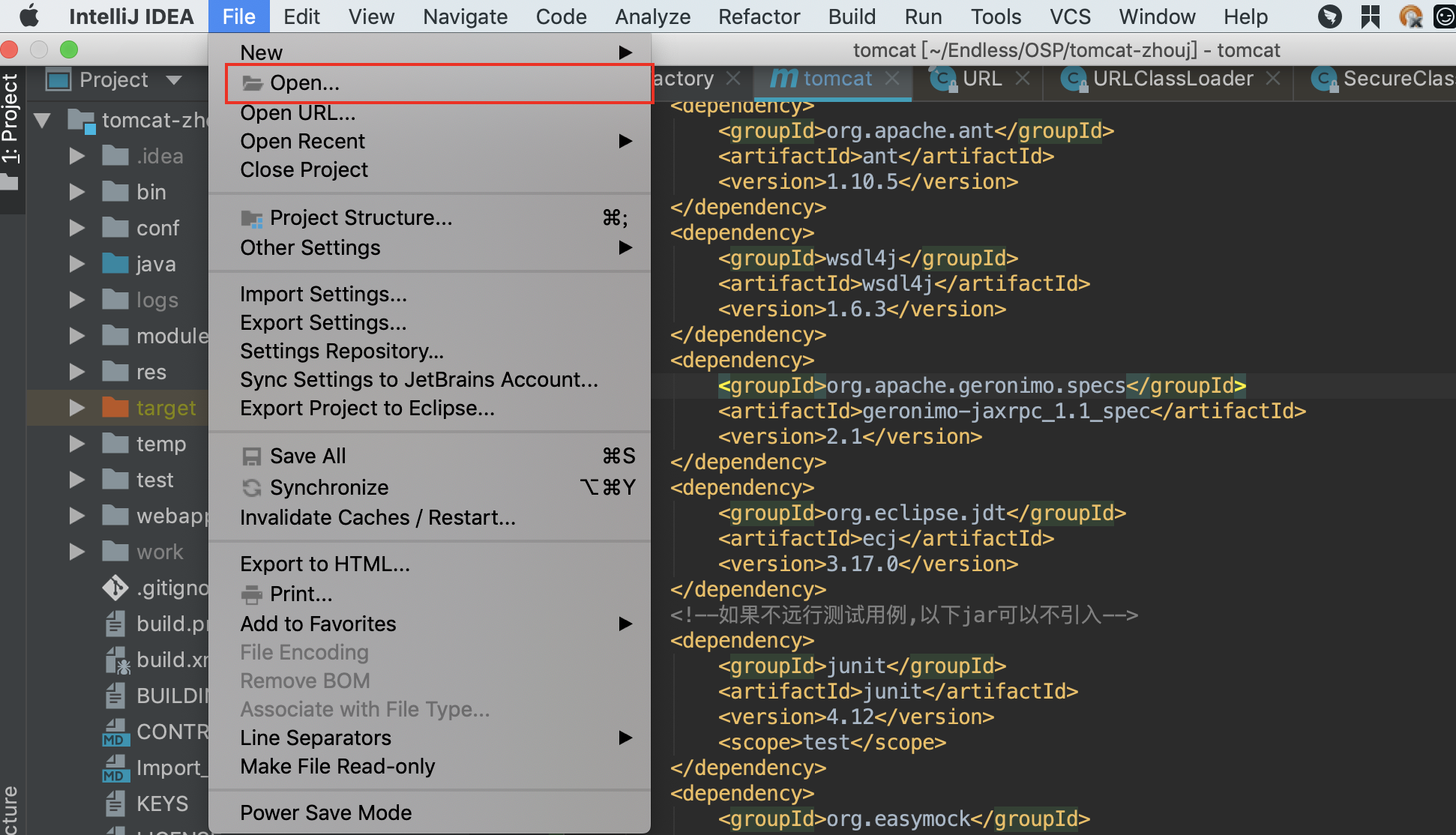Switch to the URLClassLoader tab
The image size is (1456, 835).
(1173, 79)
